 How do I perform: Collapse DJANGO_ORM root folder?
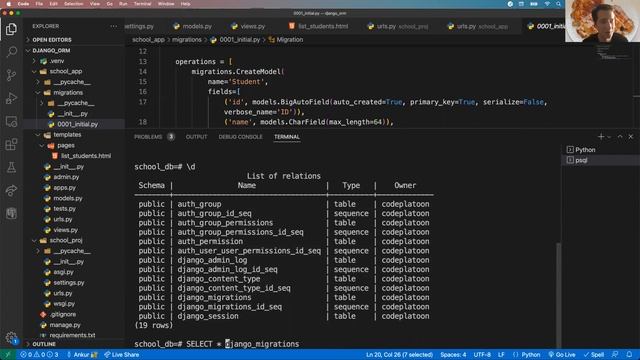(51, 50)
